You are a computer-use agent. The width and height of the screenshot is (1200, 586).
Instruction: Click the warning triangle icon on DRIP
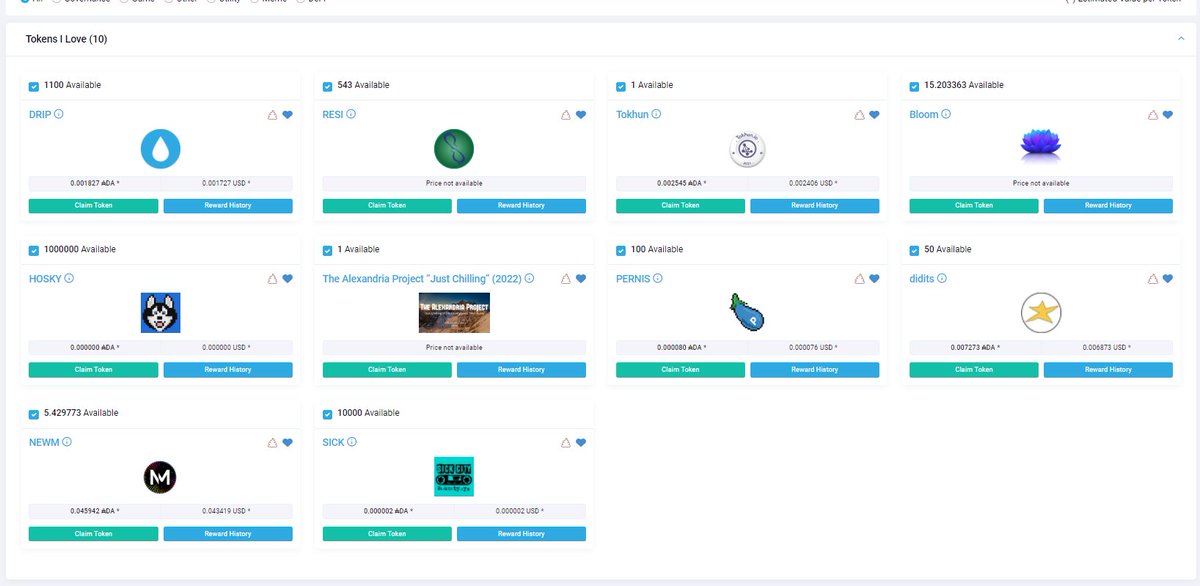272,115
